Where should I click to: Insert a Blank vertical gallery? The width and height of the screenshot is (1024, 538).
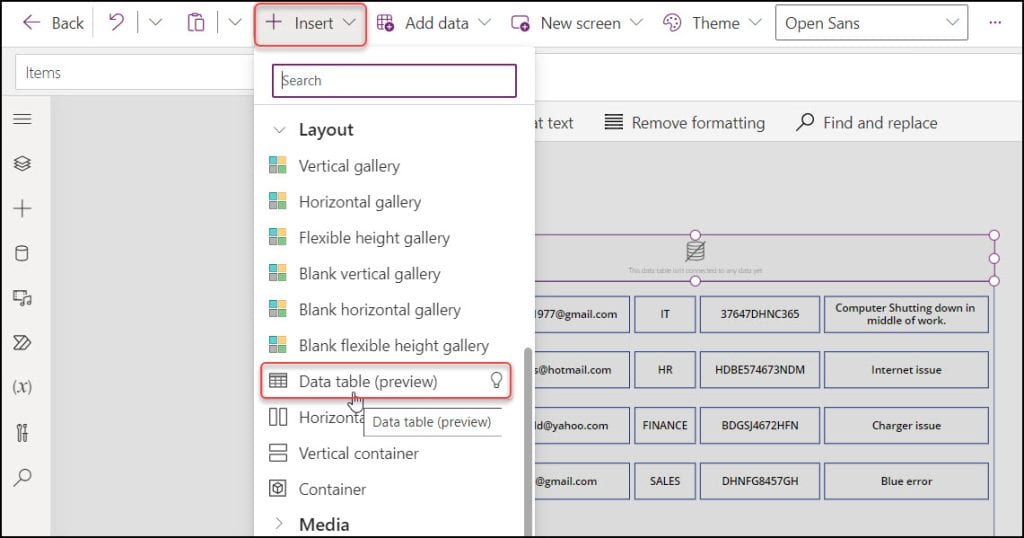(x=369, y=274)
